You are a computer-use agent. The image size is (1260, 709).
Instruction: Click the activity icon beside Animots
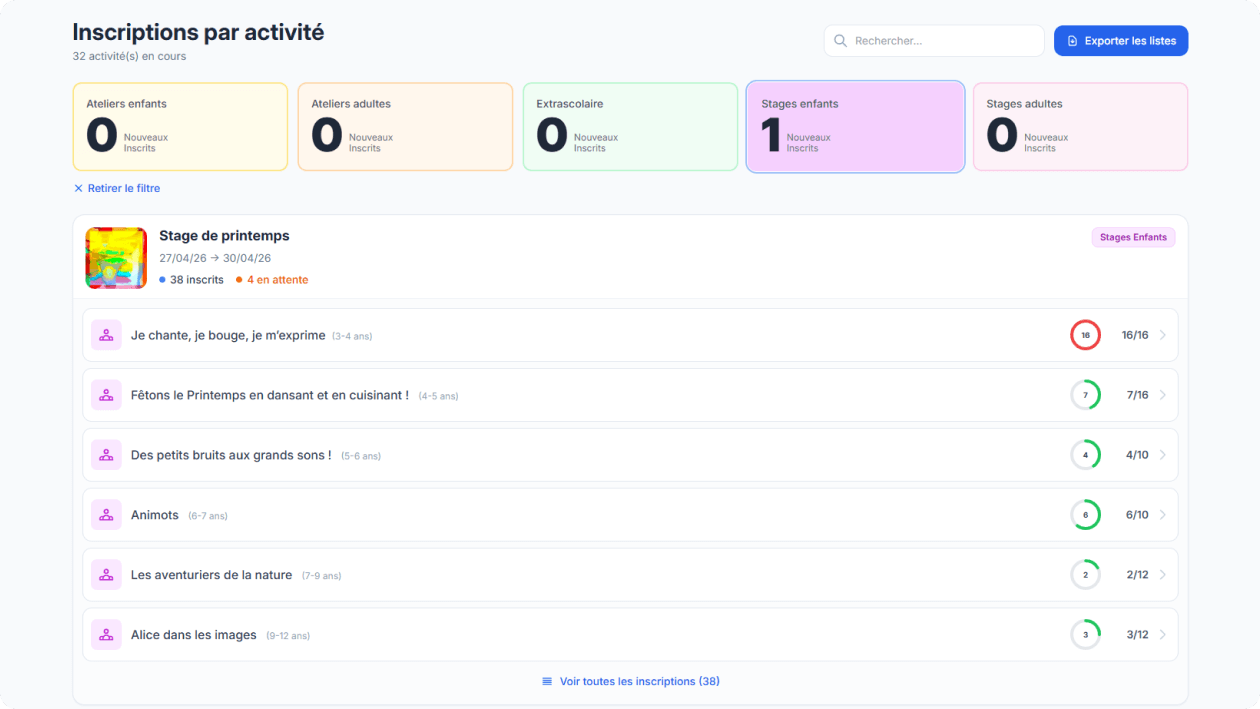point(106,515)
